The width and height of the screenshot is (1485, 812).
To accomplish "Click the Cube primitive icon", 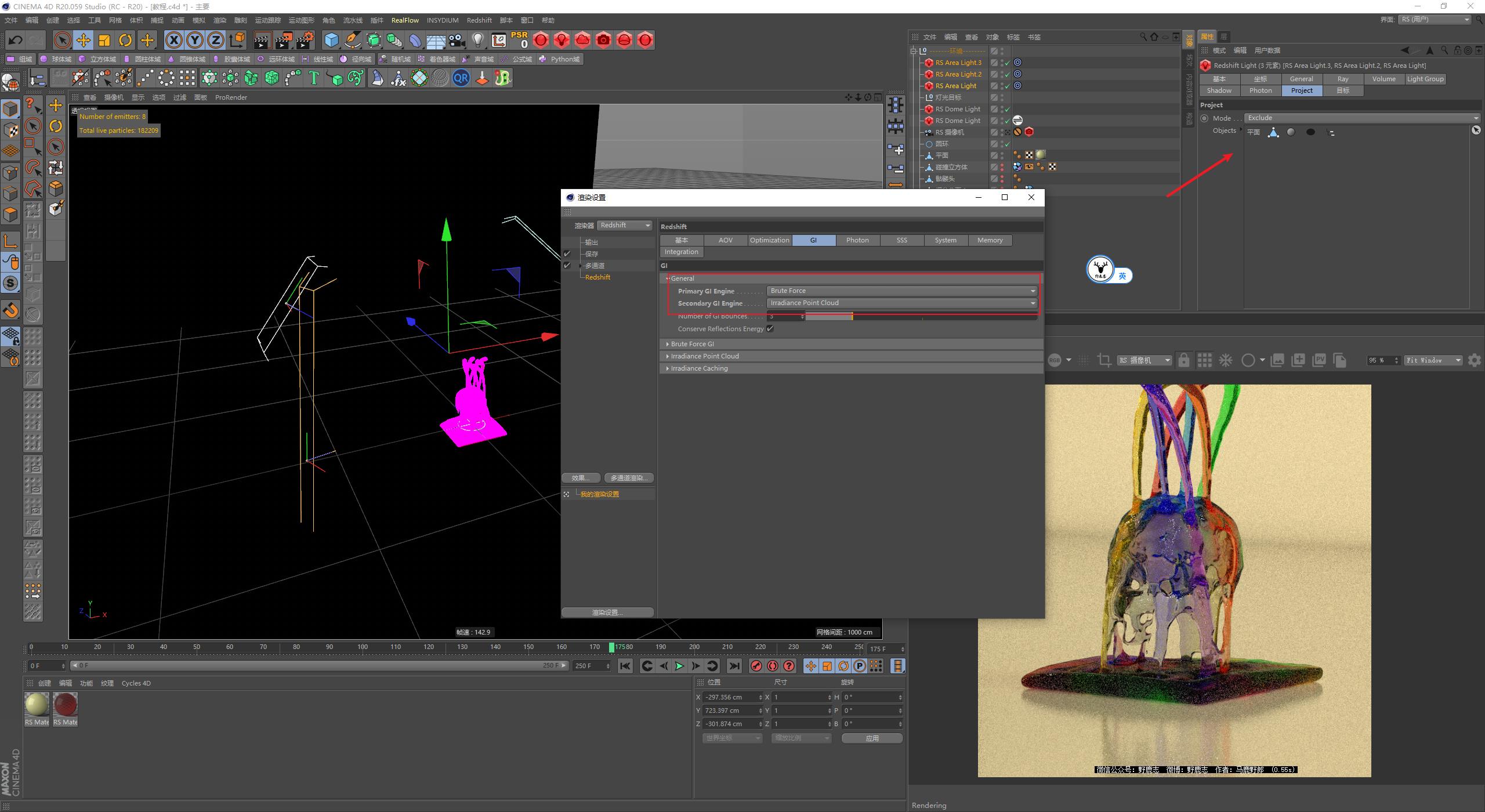I will 331,40.
